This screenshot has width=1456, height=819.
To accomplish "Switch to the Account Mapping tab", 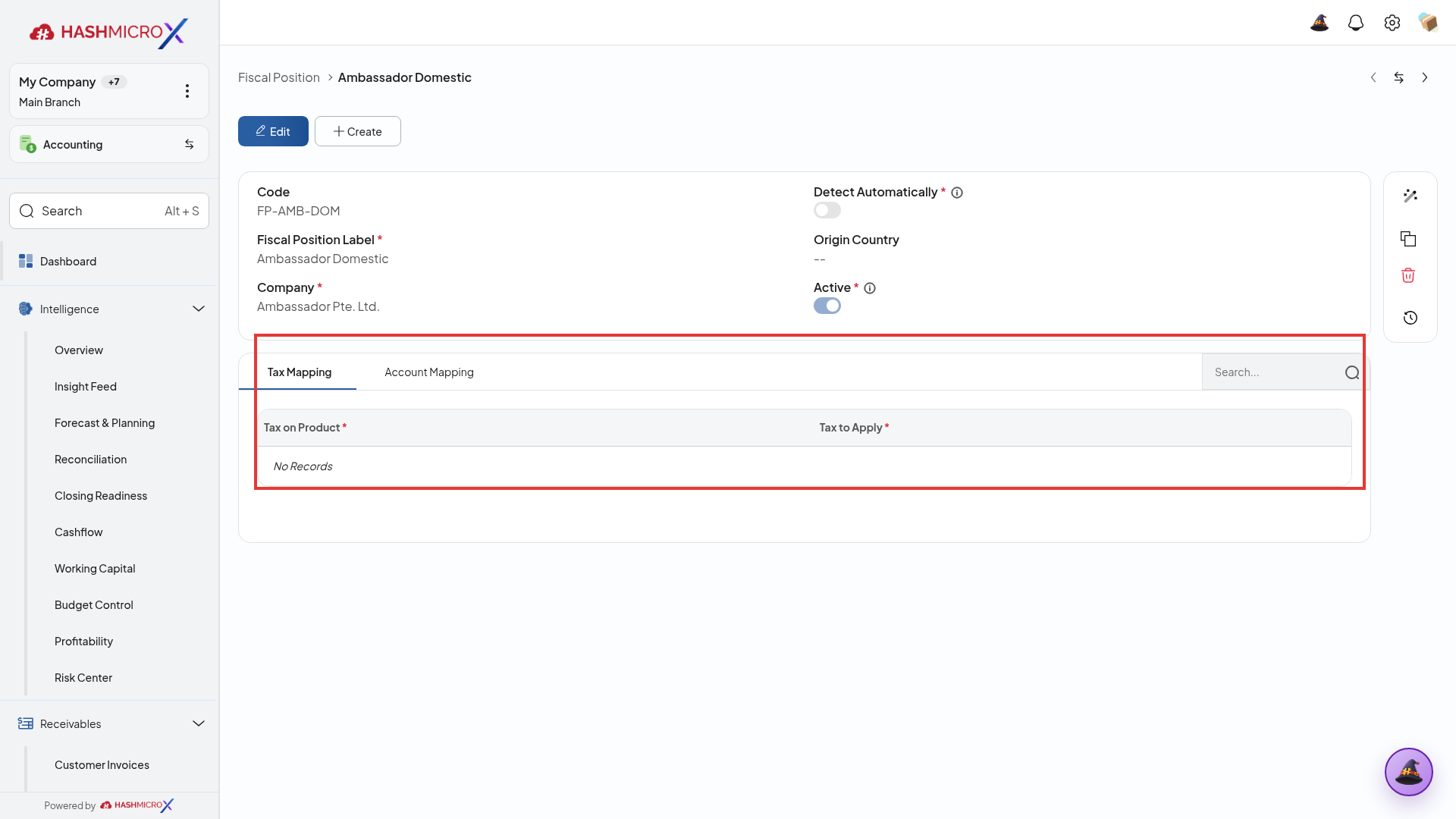I will (x=429, y=372).
